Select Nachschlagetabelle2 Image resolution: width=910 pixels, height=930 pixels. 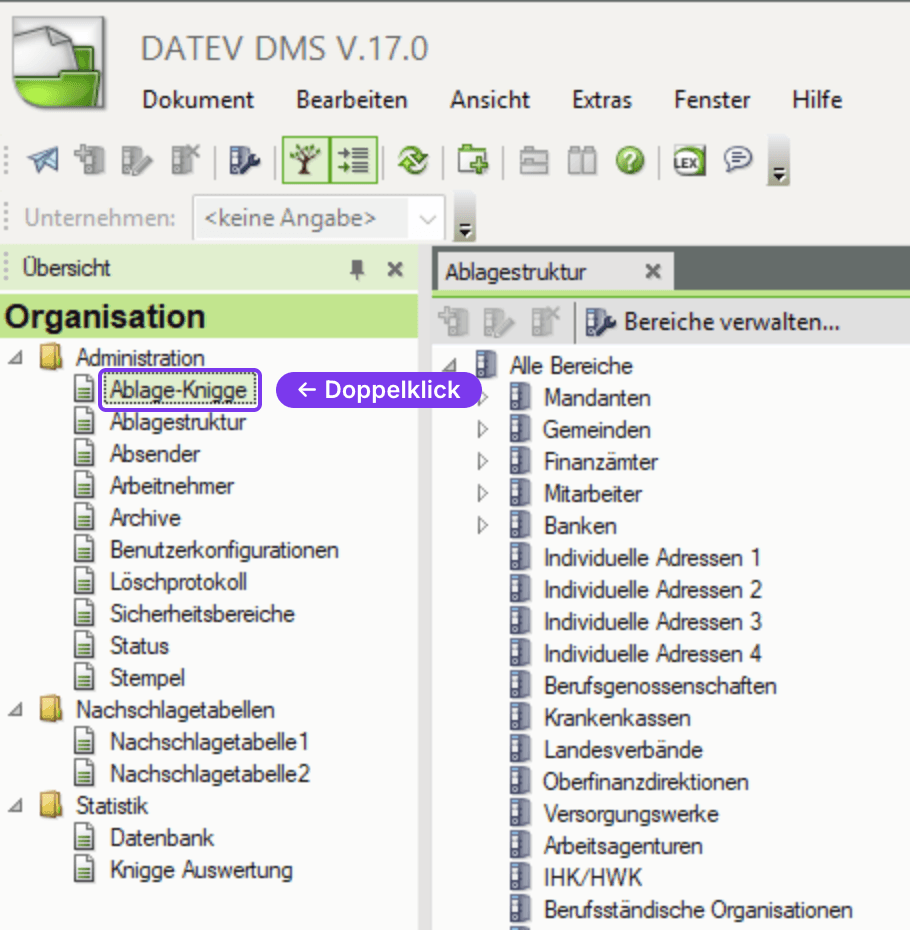(210, 774)
